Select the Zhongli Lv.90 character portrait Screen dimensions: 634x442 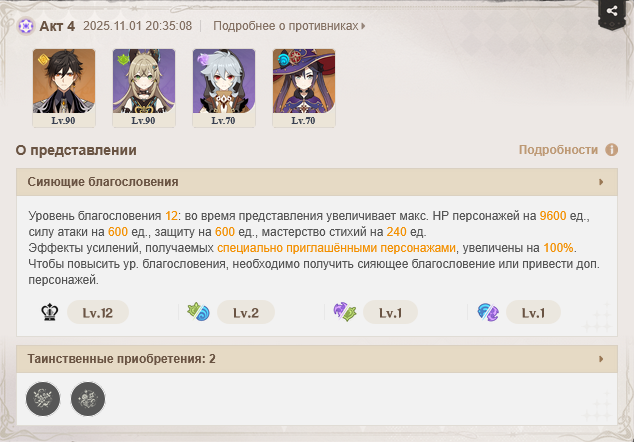coord(64,88)
